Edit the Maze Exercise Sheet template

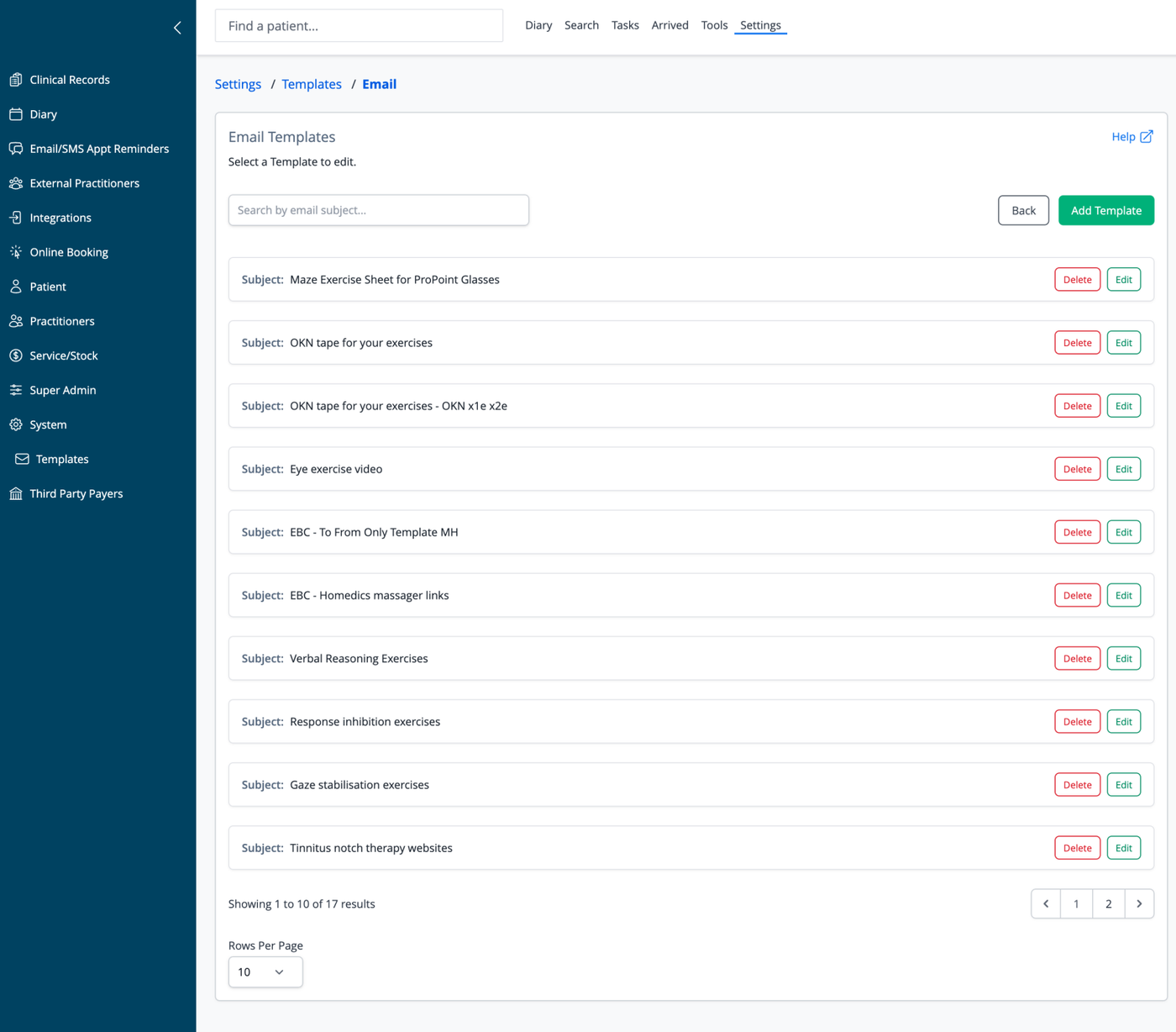pos(1124,280)
